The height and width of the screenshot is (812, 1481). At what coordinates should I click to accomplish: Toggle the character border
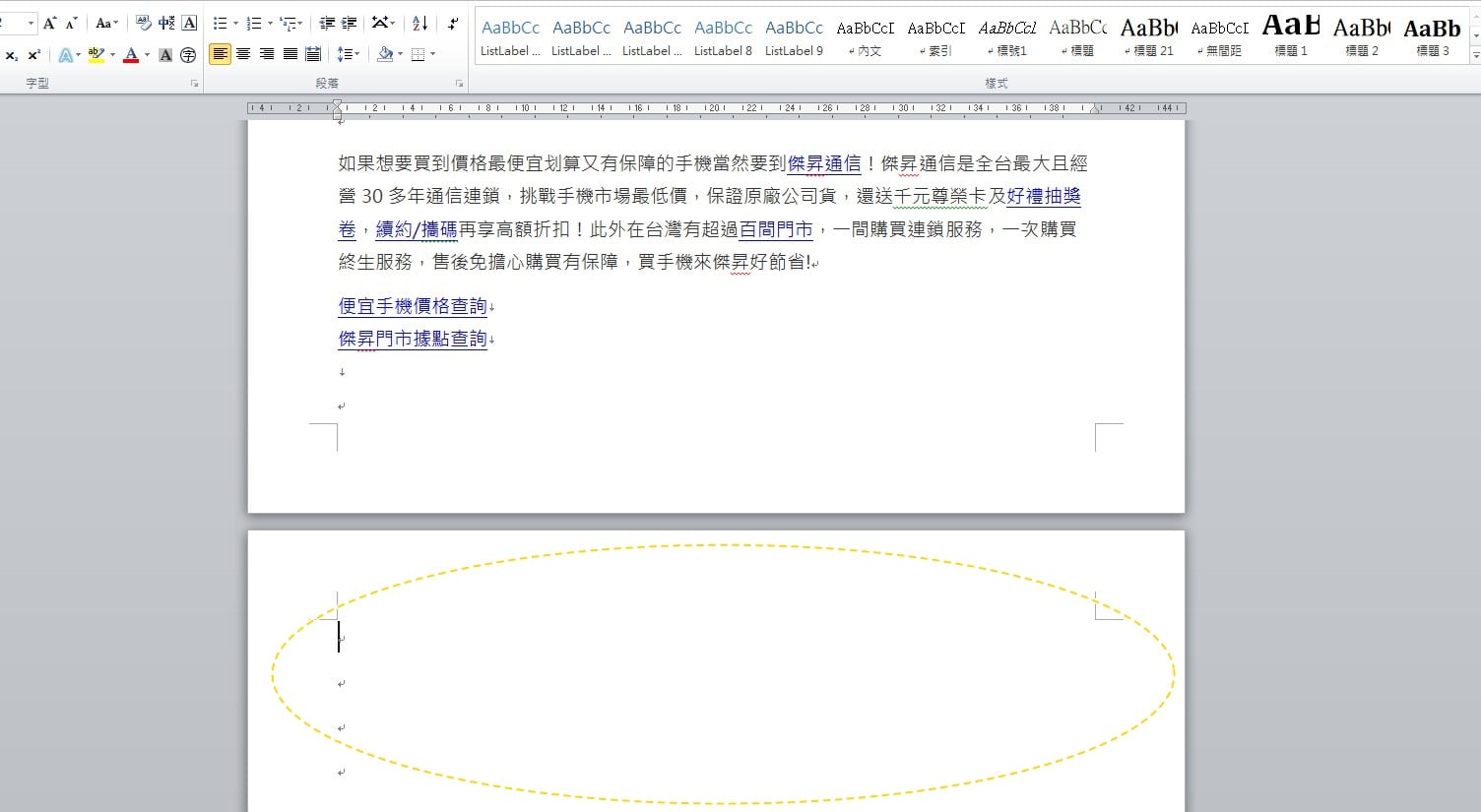[x=189, y=24]
